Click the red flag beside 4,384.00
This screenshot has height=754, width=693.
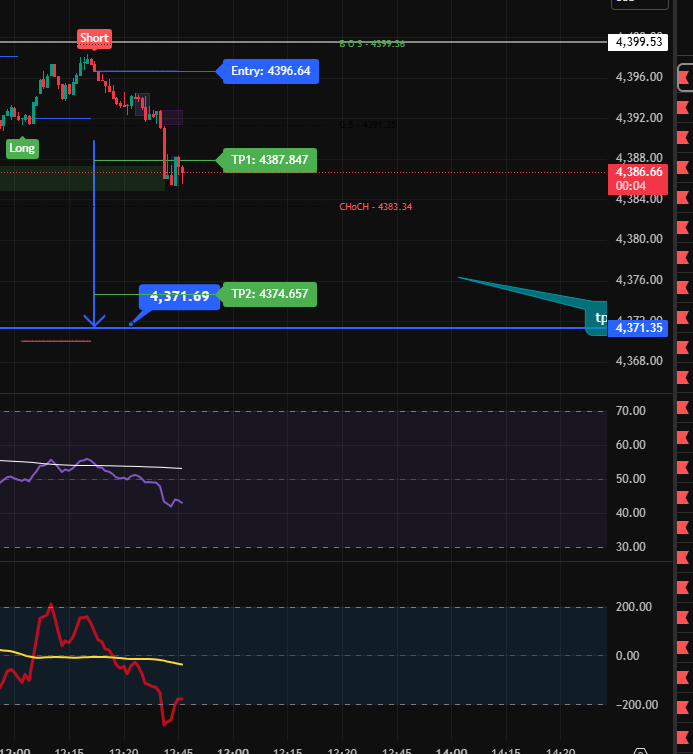[683, 200]
